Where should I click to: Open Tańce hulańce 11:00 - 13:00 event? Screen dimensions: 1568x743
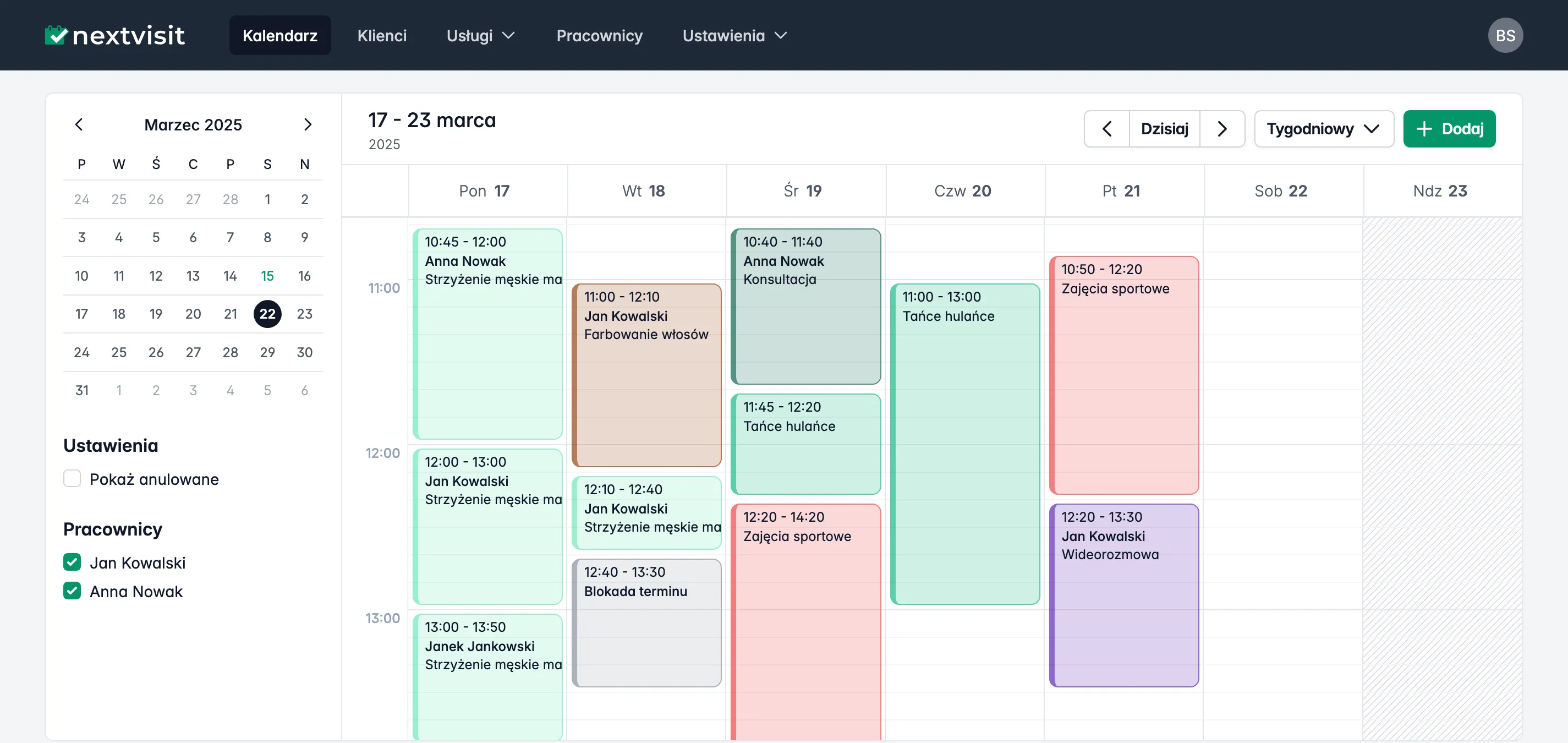tap(965, 444)
